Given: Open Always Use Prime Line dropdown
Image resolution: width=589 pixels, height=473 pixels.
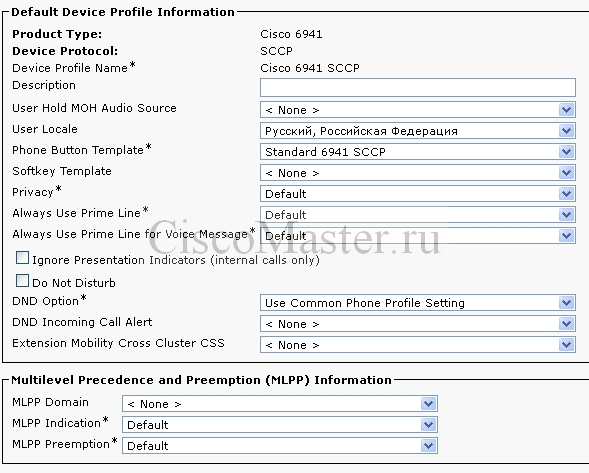Looking at the screenshot, I should click(418, 215).
